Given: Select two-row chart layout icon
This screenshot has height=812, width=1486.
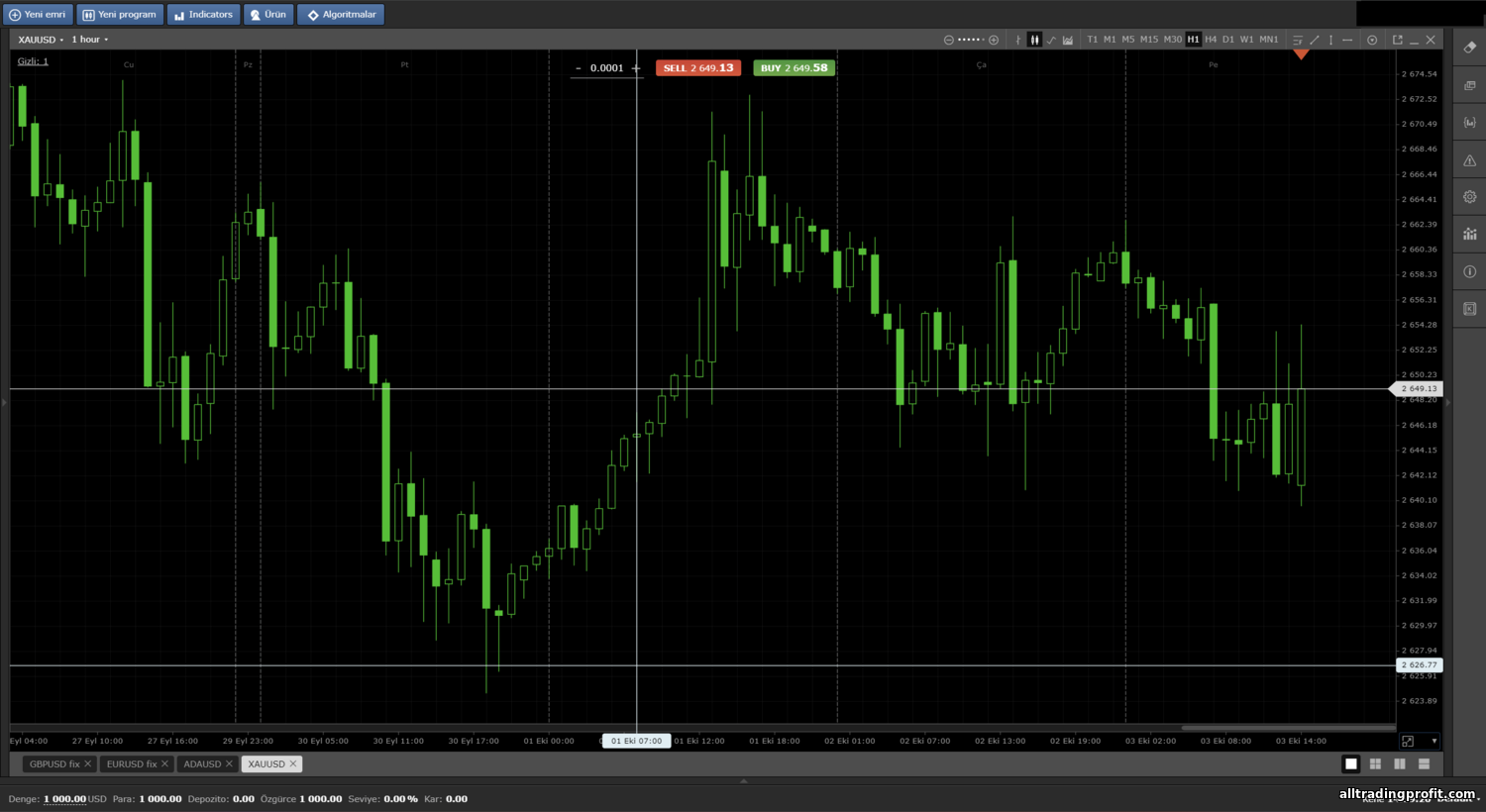Looking at the screenshot, I should [1424, 763].
